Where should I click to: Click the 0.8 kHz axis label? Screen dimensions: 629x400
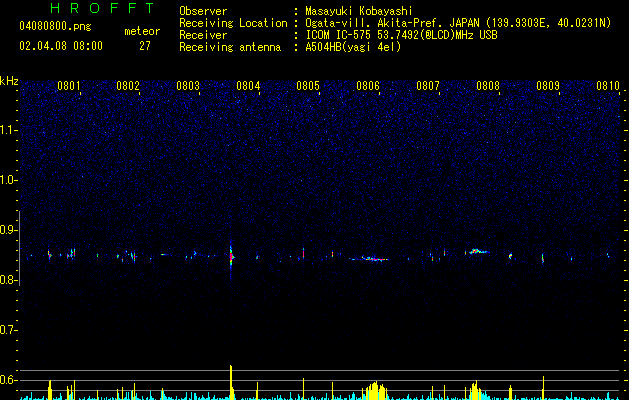(8, 280)
